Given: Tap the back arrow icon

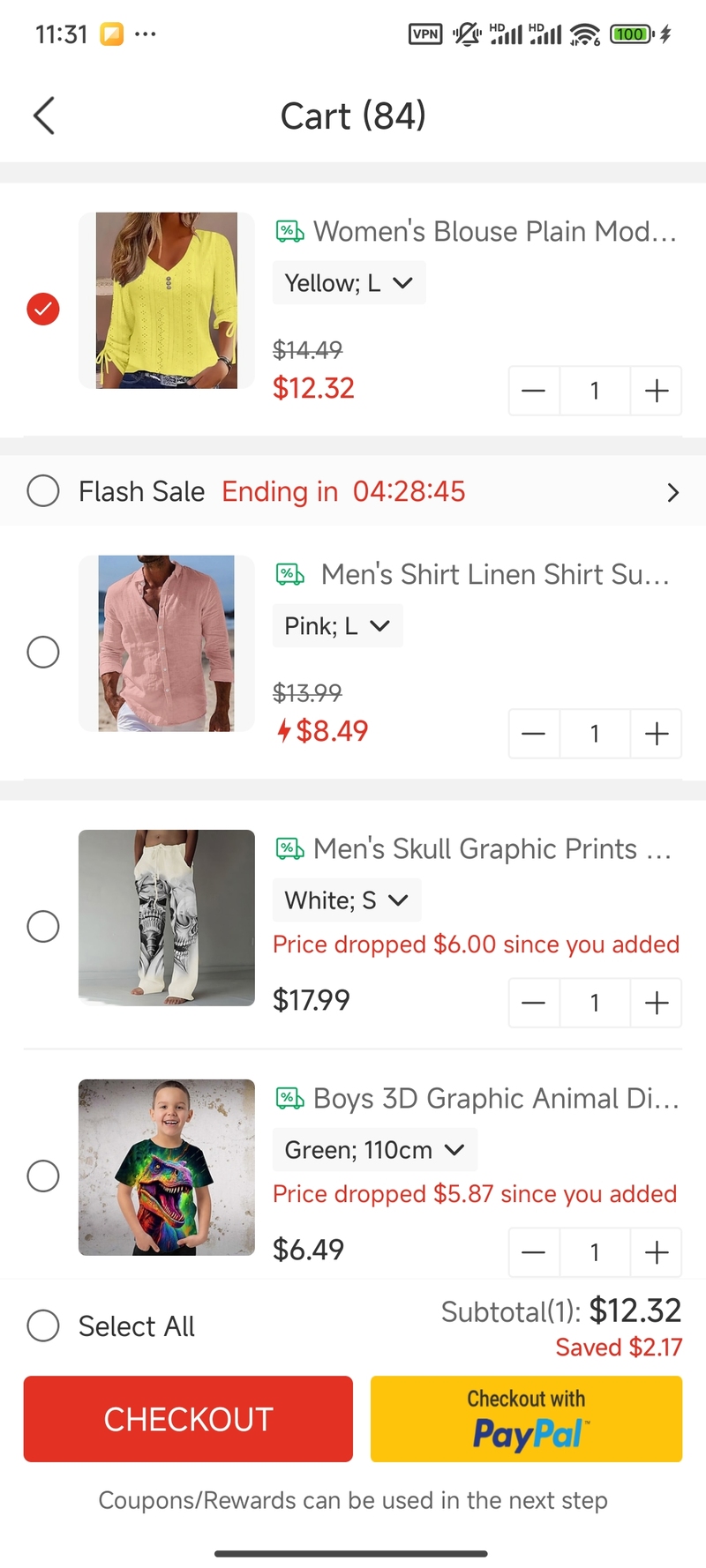Looking at the screenshot, I should tap(44, 116).
